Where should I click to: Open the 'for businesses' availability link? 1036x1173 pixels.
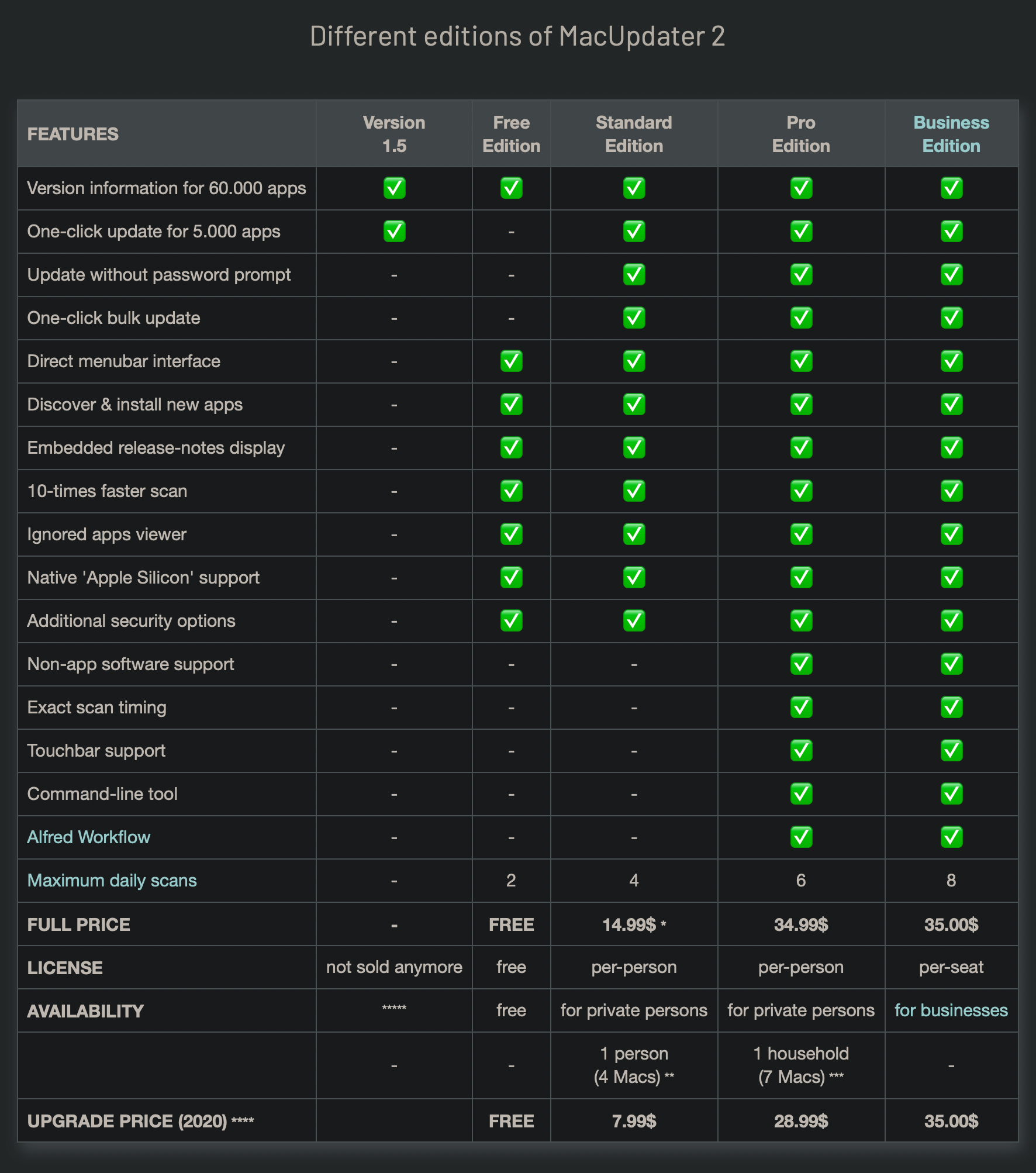point(951,1010)
